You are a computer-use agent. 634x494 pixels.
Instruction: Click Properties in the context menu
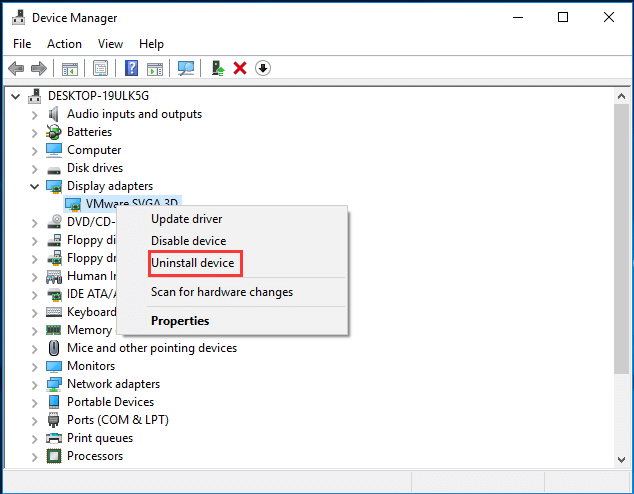180,321
